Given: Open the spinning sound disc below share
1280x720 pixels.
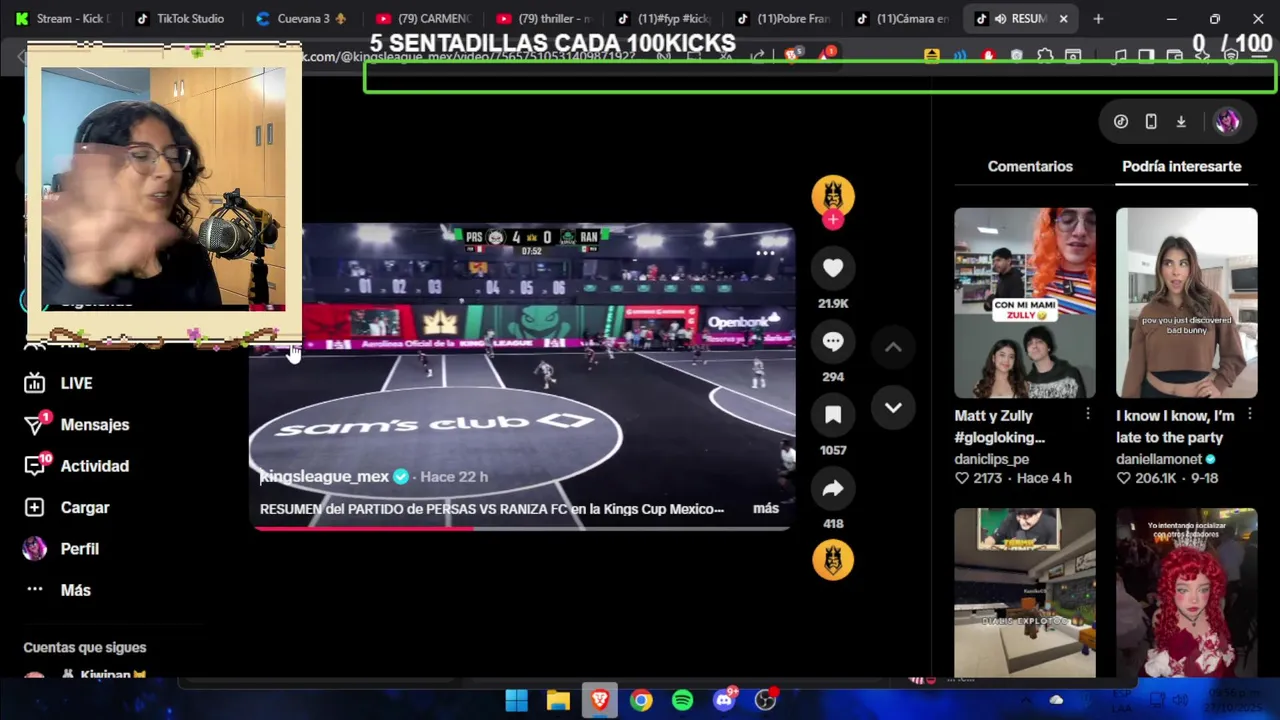Looking at the screenshot, I should [833, 560].
